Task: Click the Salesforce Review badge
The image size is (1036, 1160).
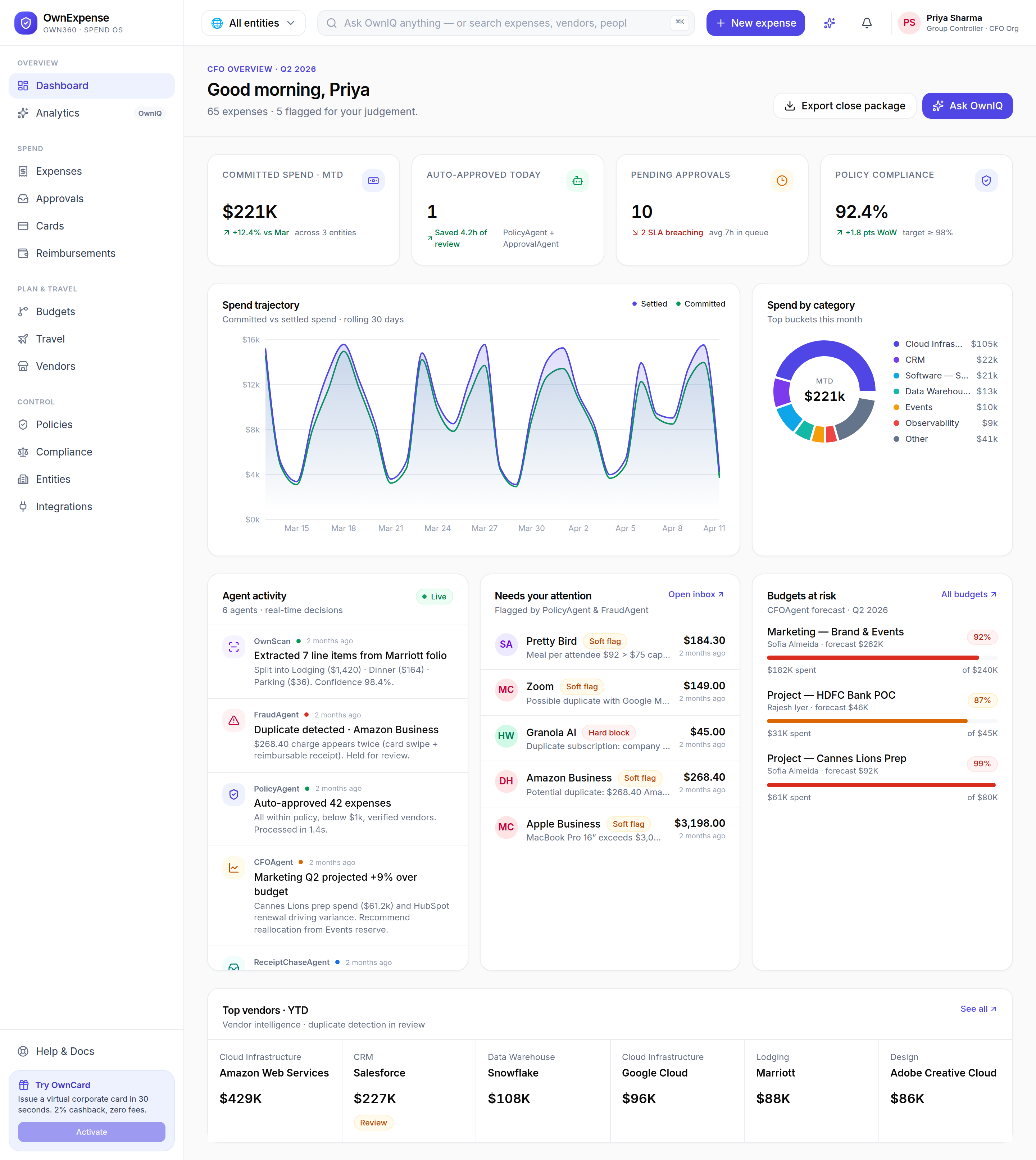Action: (x=373, y=1123)
